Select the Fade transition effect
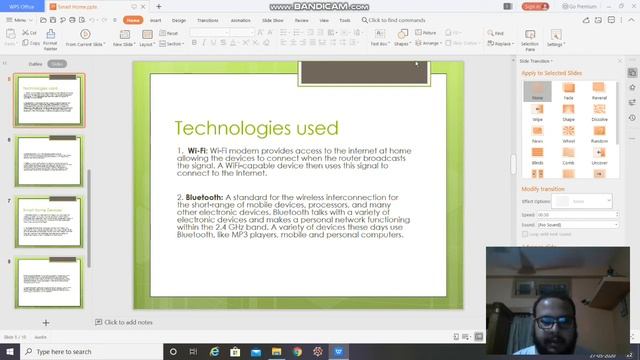 (x=568, y=91)
